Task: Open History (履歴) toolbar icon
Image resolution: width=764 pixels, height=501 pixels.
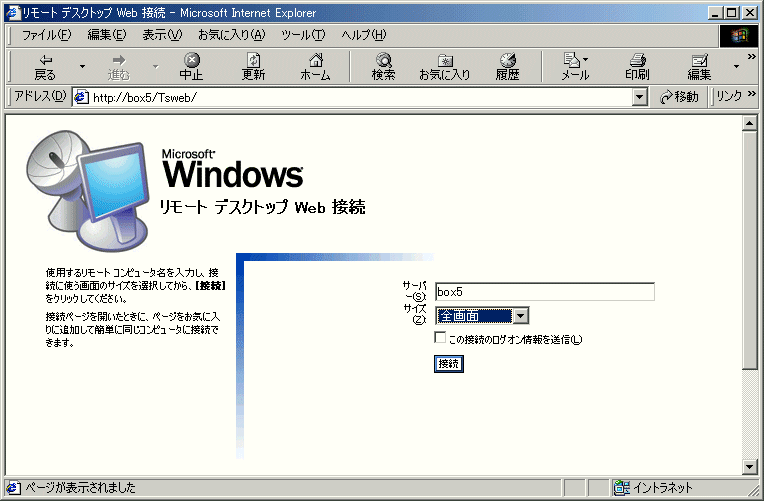Action: (507, 66)
